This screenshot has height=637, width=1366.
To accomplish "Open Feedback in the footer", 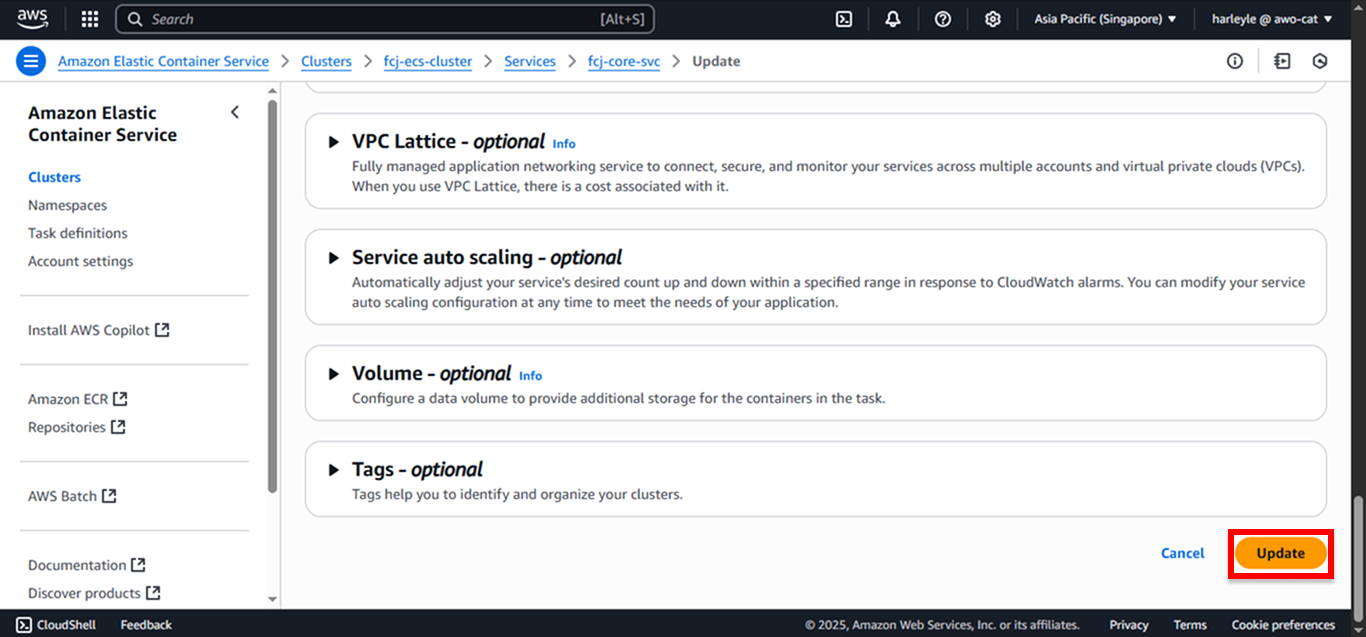I will (146, 625).
